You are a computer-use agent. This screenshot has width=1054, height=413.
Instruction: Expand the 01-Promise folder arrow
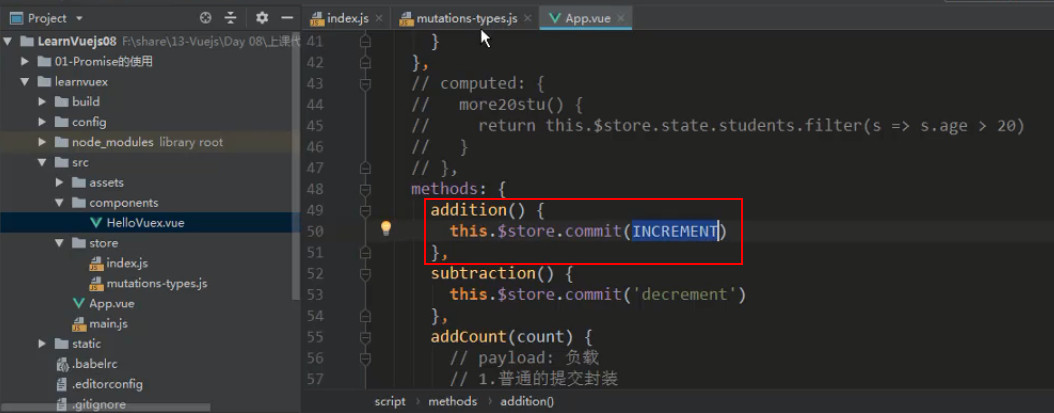[25, 62]
